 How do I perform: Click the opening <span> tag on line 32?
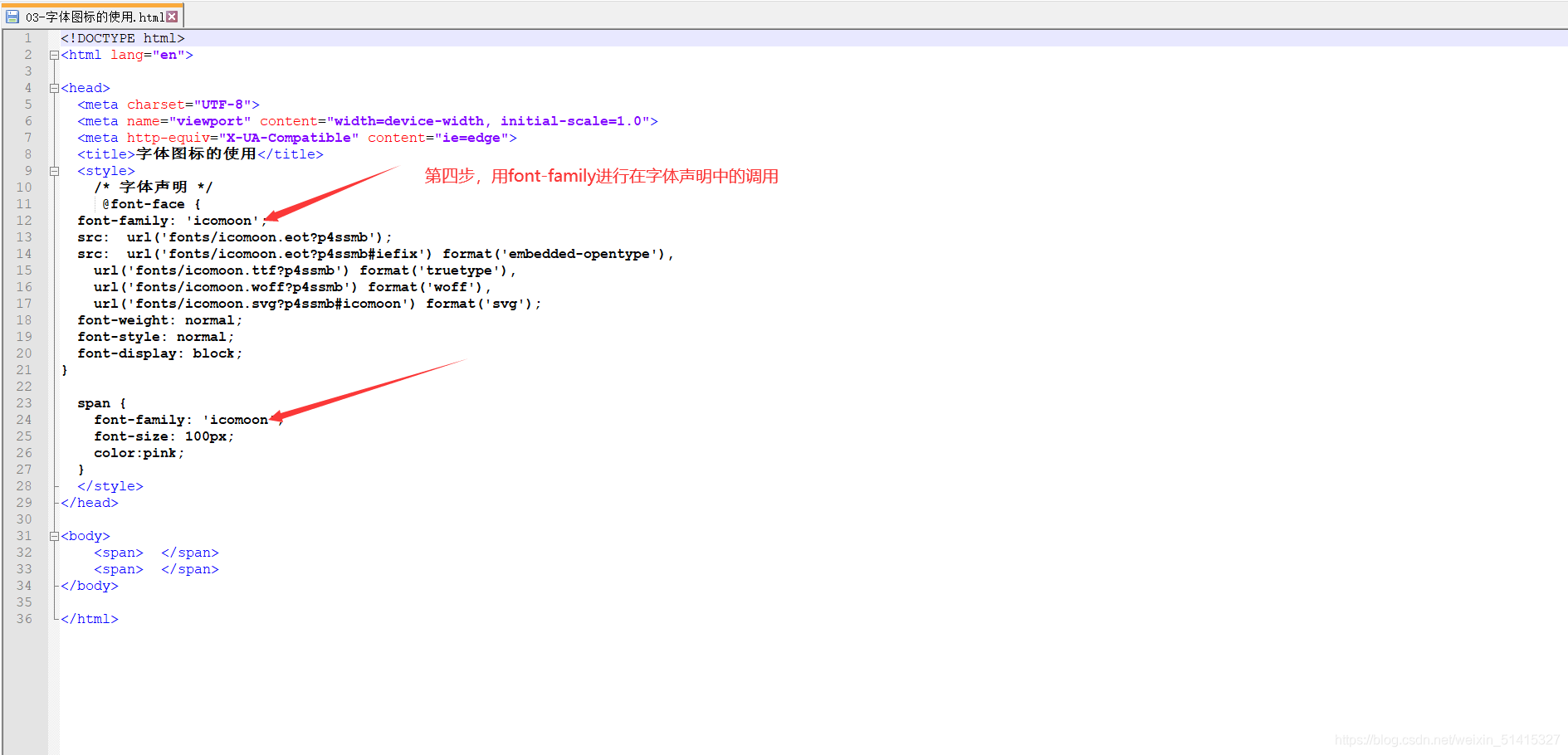[x=119, y=553]
